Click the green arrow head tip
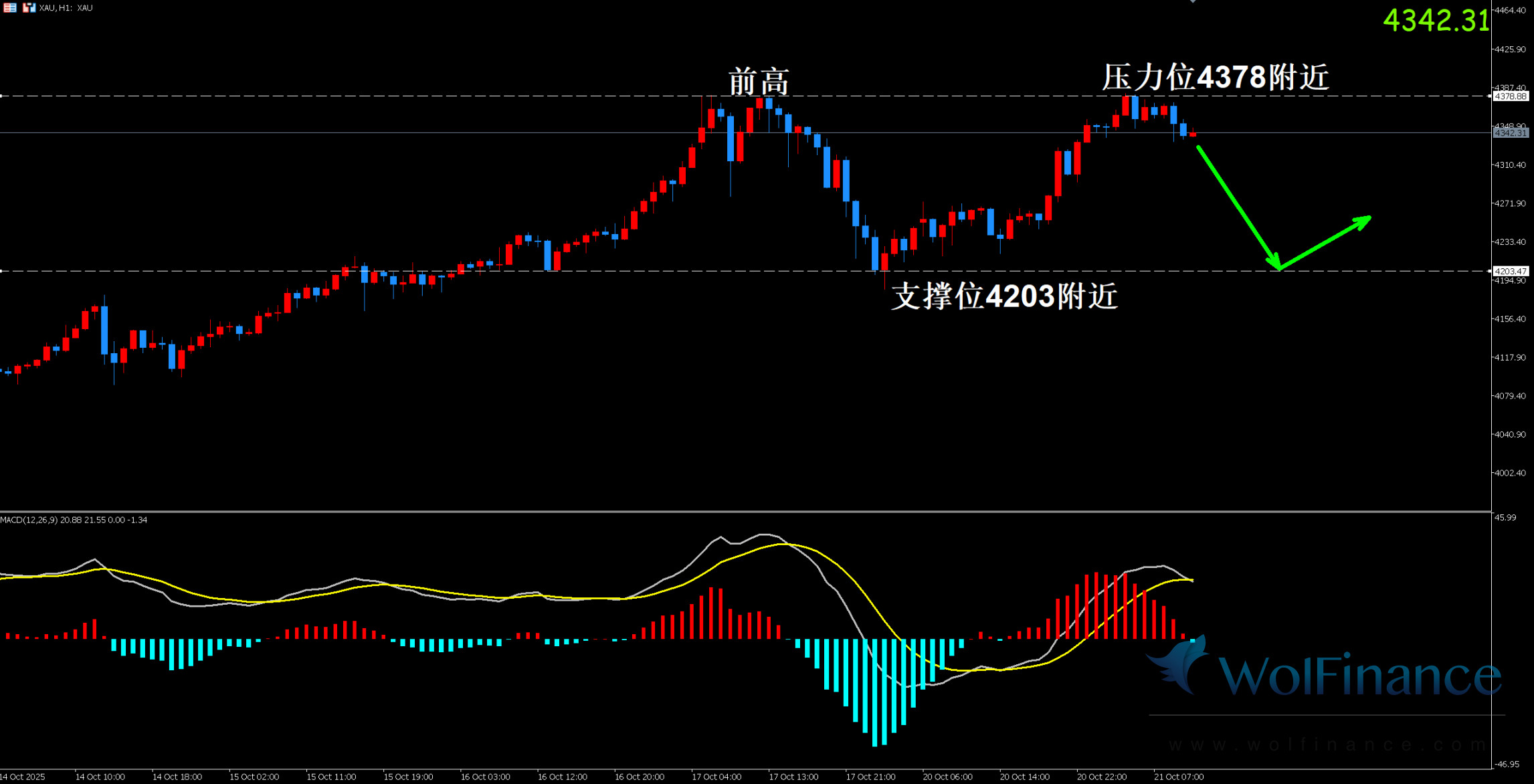Screen dimensions: 1534x784 pos(1369,217)
